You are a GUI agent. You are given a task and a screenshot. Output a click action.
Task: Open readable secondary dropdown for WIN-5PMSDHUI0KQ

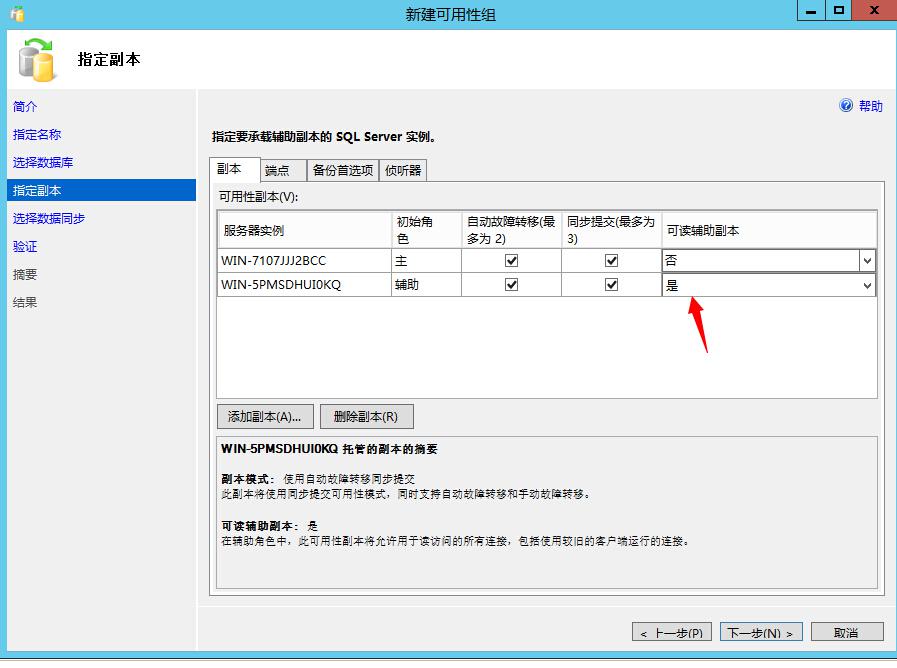pos(867,285)
